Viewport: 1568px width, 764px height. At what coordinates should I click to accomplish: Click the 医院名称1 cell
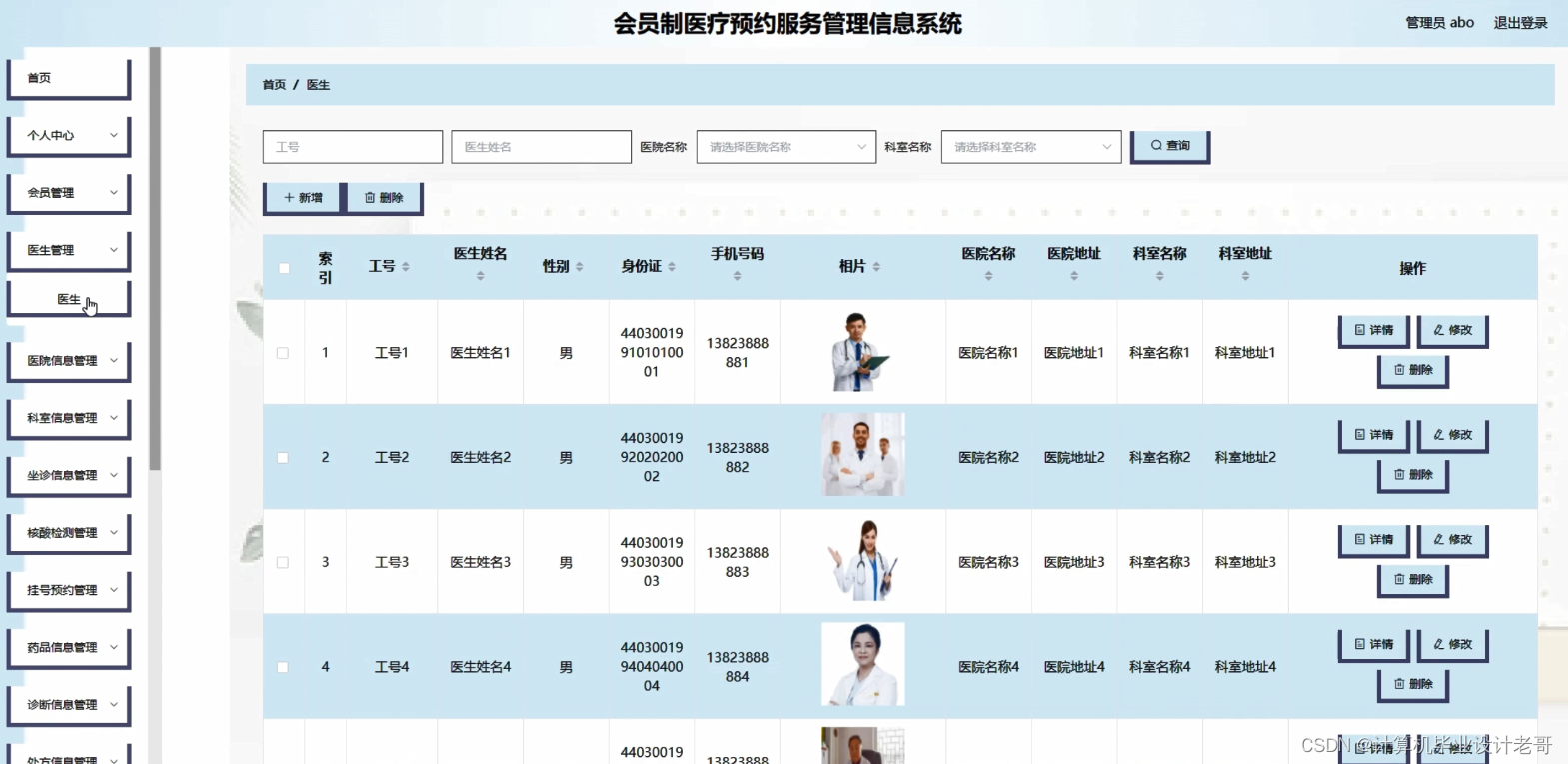click(989, 353)
